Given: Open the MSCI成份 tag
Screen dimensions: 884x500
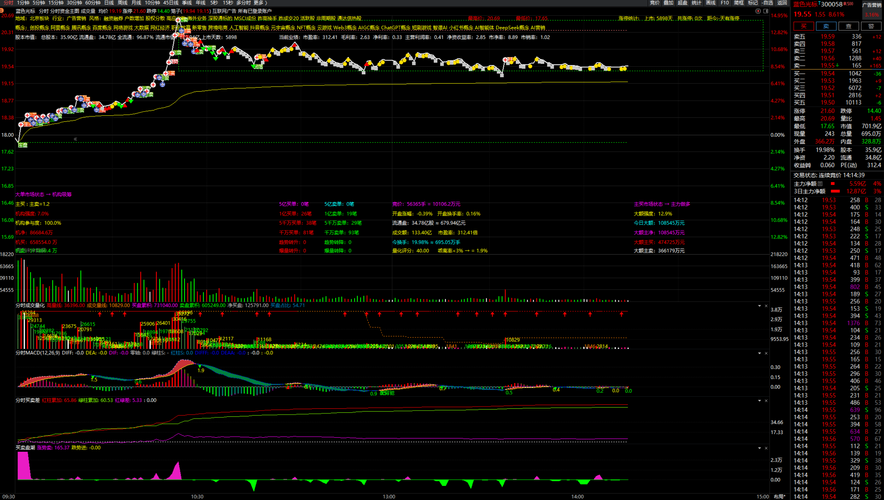Looking at the screenshot, I should (x=245, y=19).
